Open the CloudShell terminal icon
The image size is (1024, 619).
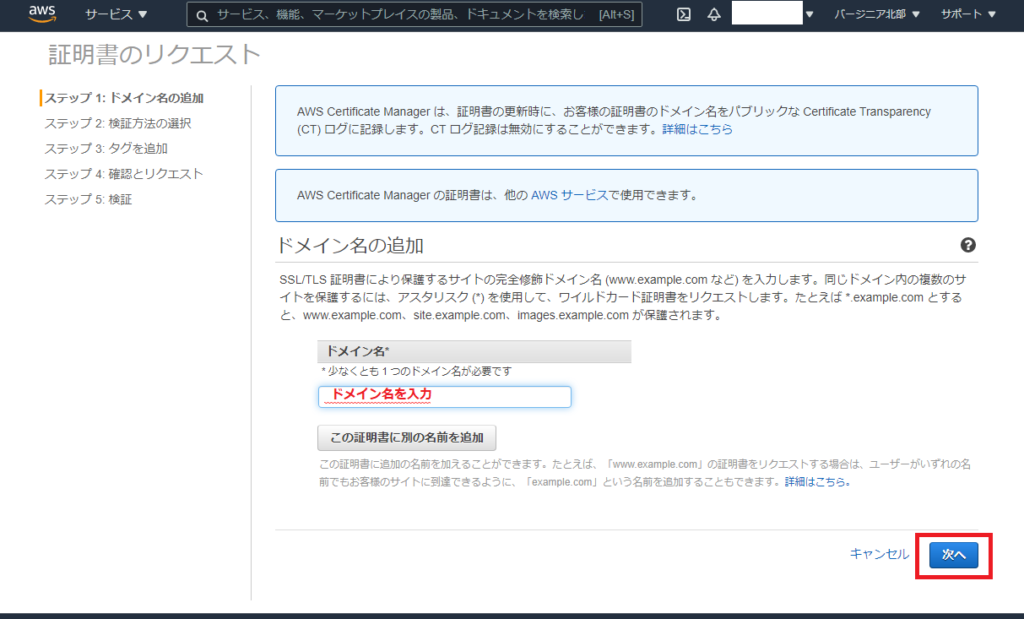point(683,14)
